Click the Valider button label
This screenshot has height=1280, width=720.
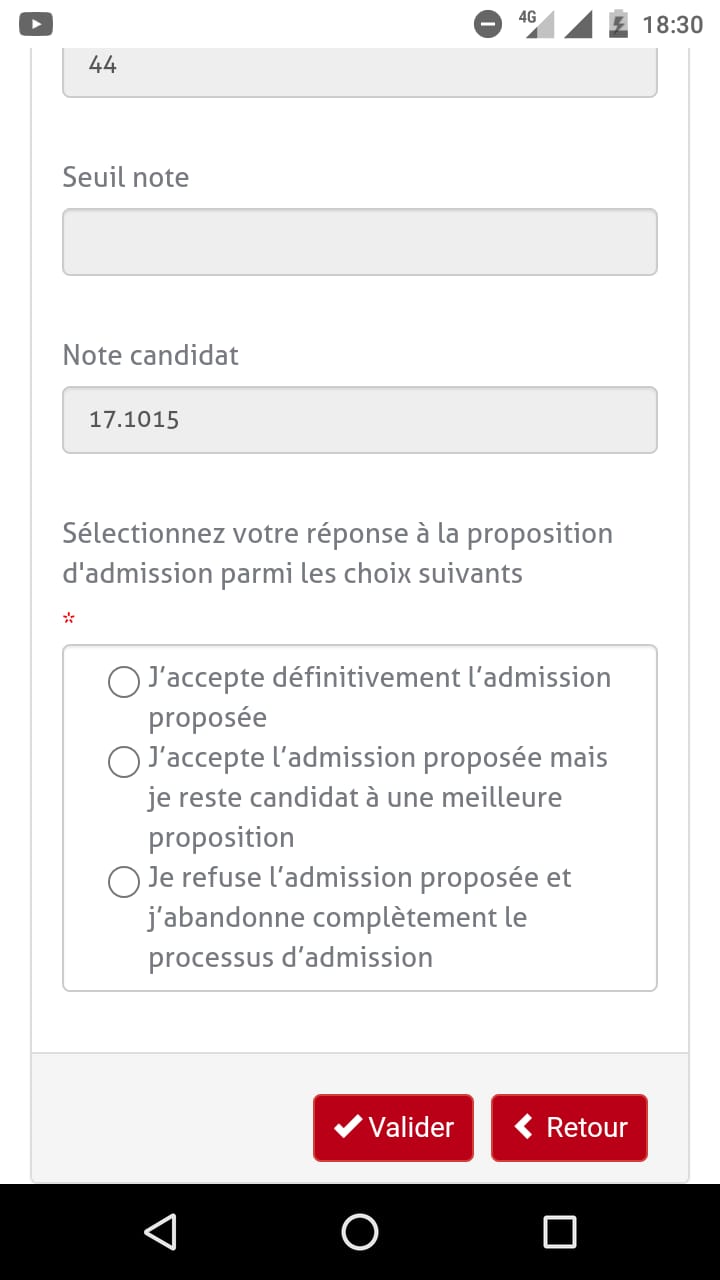tap(411, 1127)
